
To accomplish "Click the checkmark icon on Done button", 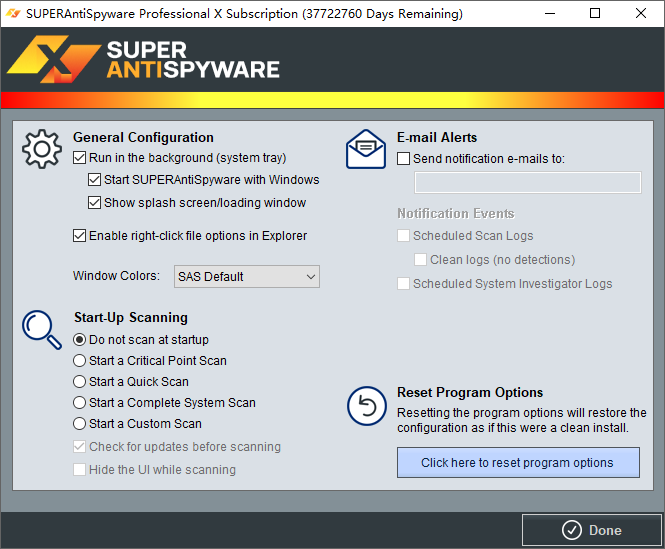I will pyautogui.click(x=572, y=530).
